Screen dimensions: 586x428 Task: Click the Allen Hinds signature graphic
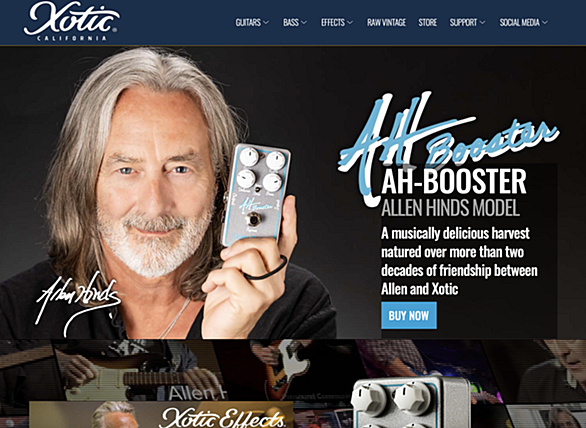click(78, 303)
